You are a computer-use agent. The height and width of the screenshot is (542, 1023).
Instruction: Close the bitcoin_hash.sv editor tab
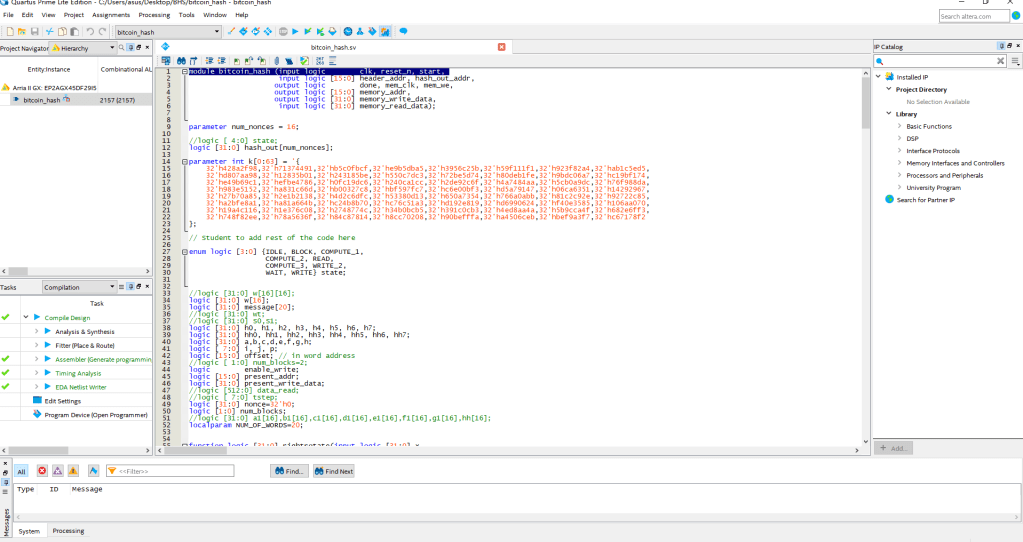point(502,47)
